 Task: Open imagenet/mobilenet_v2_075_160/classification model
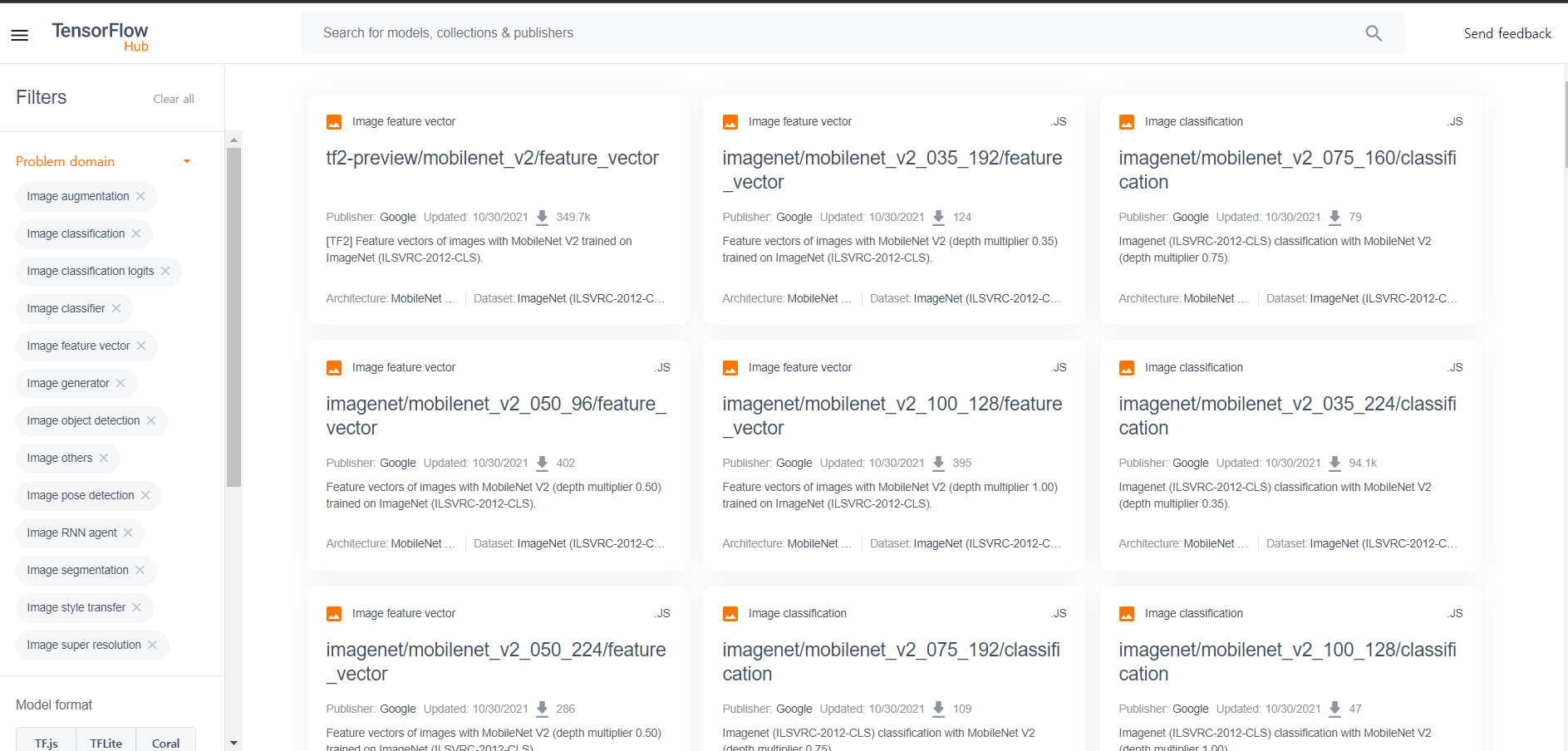[1288, 169]
